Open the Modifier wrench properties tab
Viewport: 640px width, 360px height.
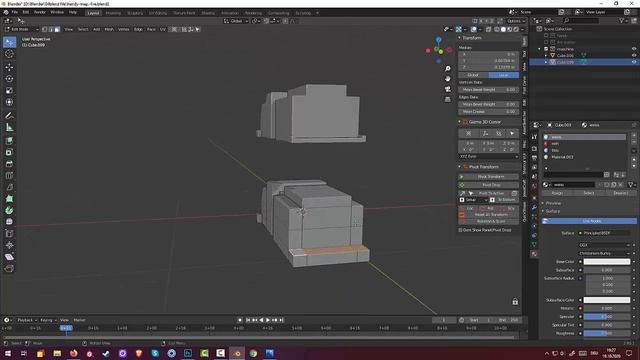[x=534, y=207]
